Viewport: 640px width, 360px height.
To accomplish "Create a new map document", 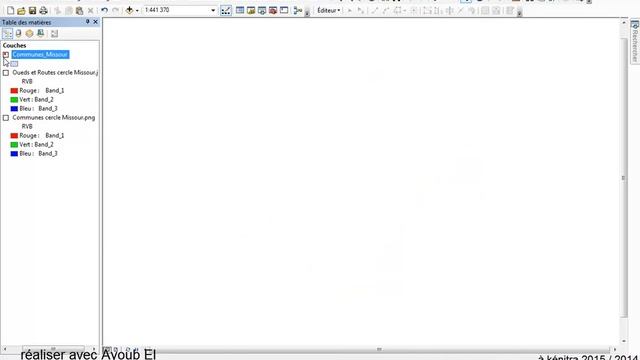I will [x=11, y=10].
